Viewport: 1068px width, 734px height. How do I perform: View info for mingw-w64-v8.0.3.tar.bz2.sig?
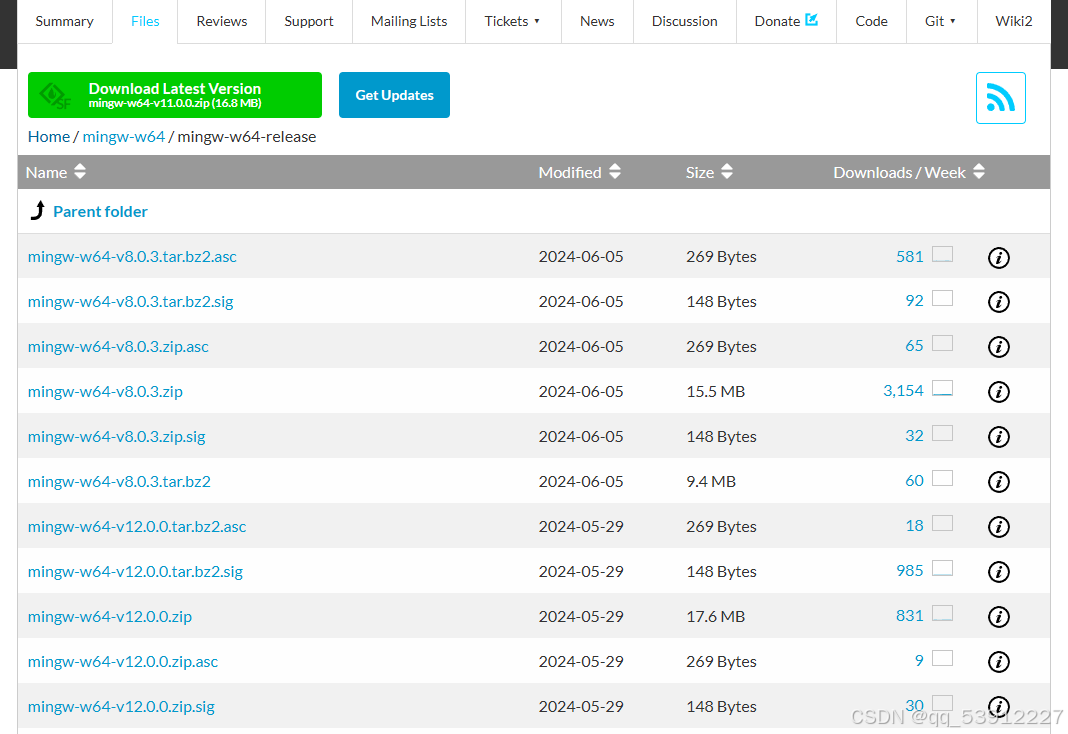coord(999,302)
